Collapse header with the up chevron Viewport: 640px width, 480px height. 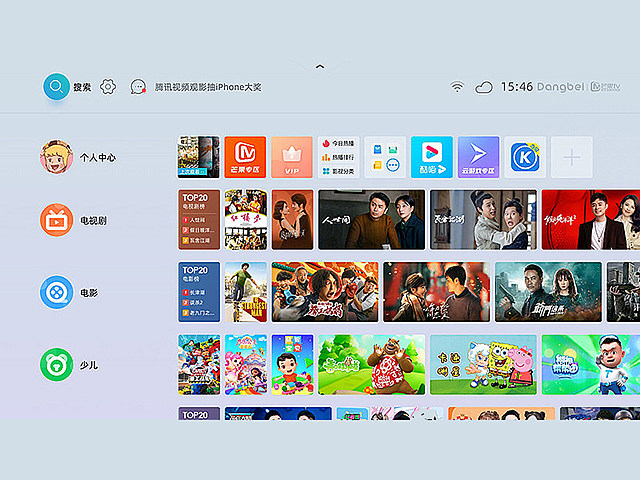click(320, 67)
